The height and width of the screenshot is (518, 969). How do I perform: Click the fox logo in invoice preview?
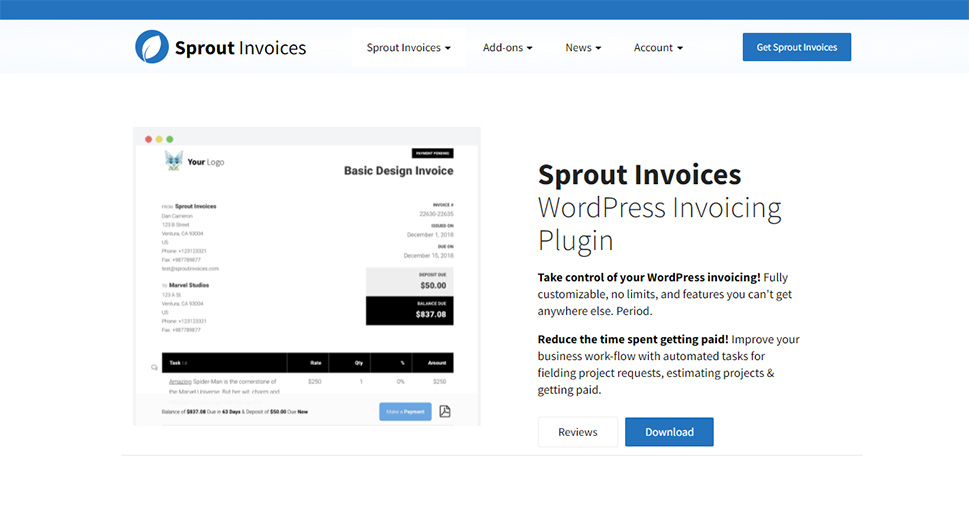174,161
